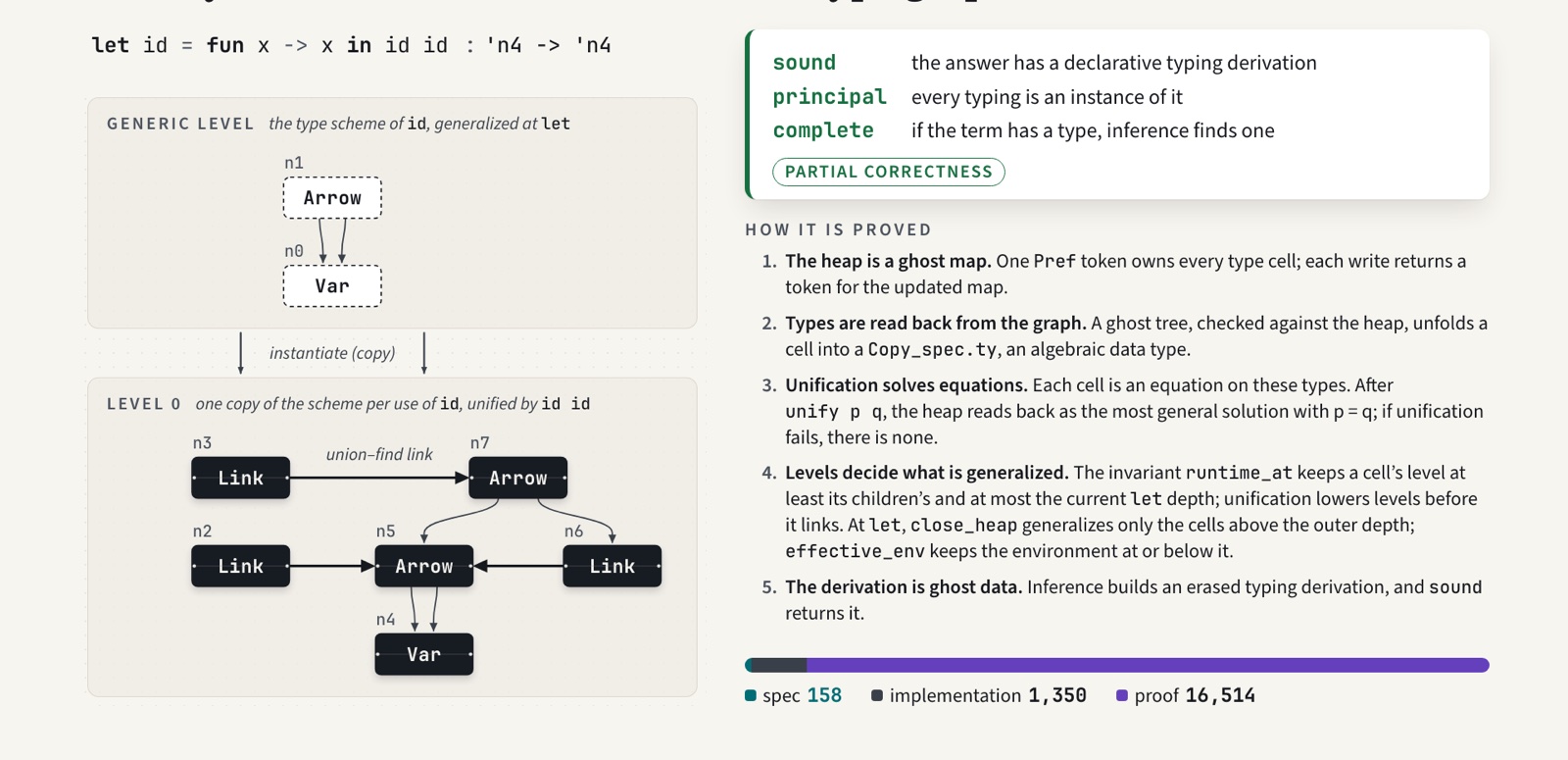This screenshot has width=1568, height=760.
Task: Select the n2 Link node
Action: pos(241,566)
